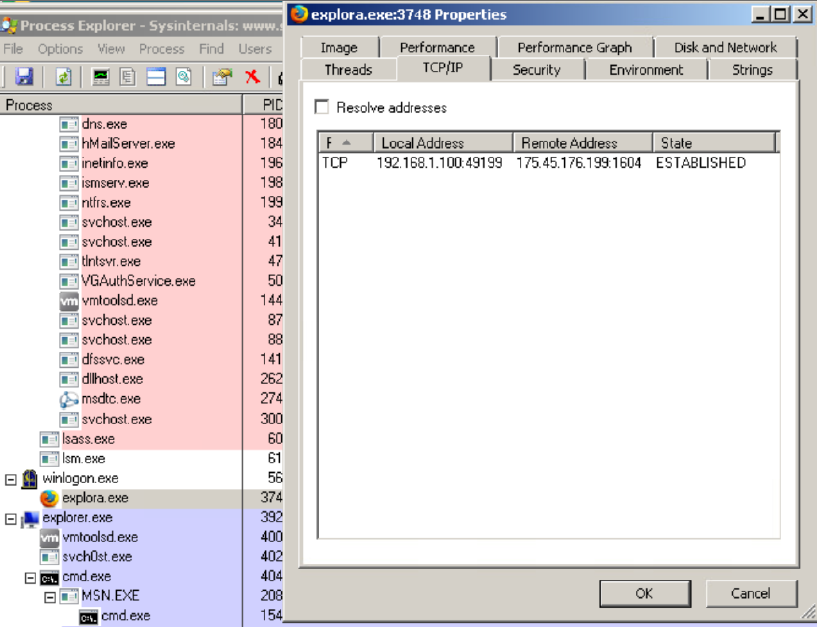Select the TCP connection row 192.168.1.100:49199
817x627 pixels.
point(548,163)
